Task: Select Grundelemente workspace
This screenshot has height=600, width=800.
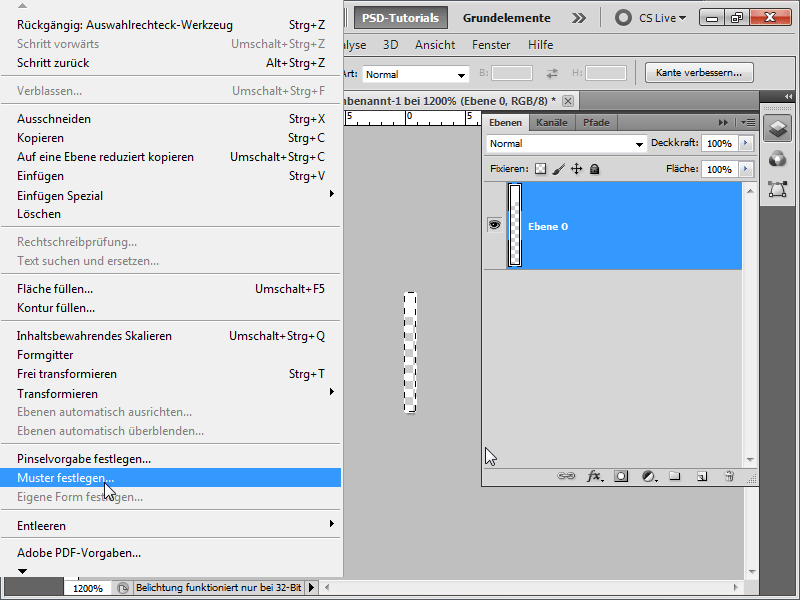Action: [507, 18]
